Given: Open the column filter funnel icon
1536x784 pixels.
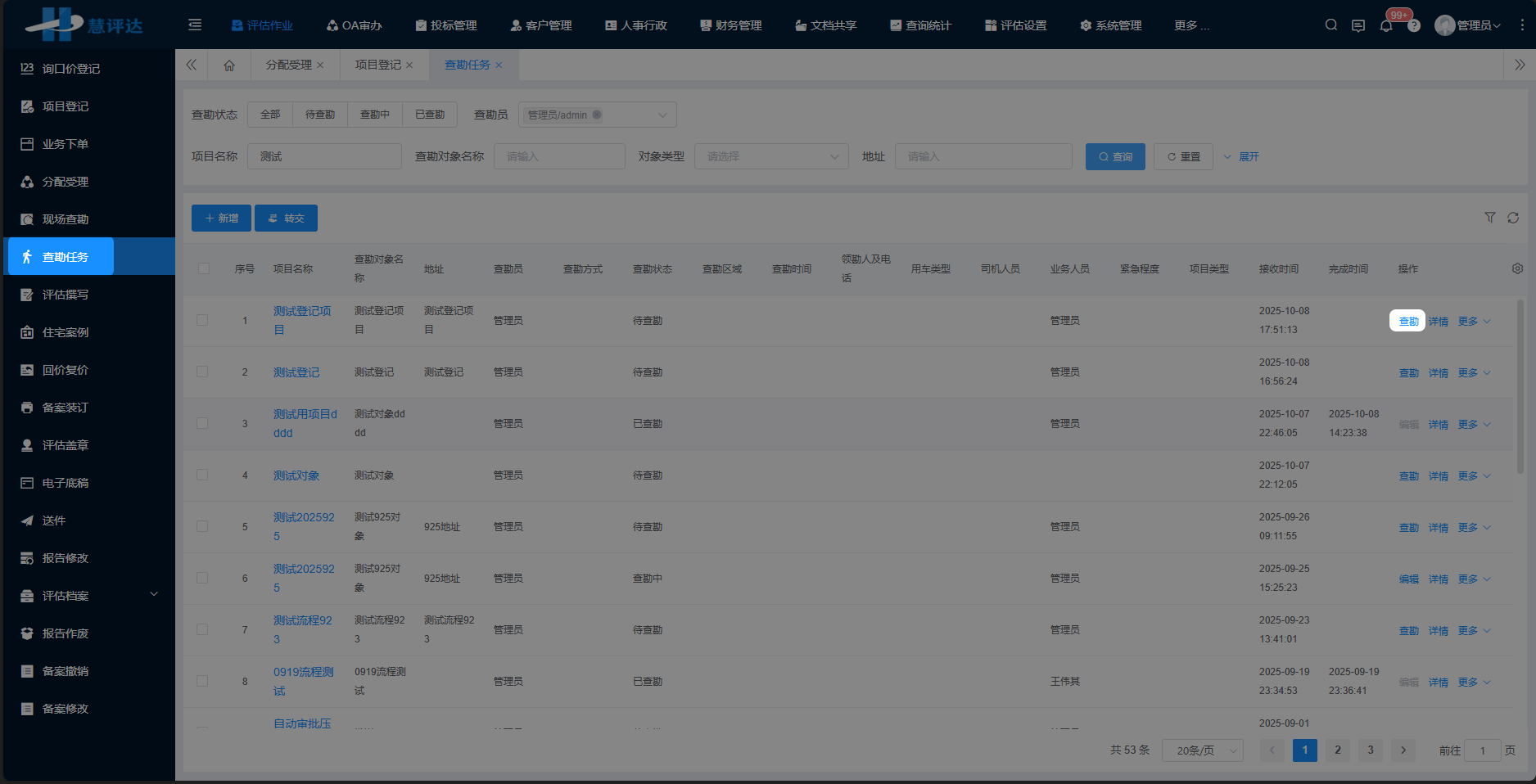Looking at the screenshot, I should [x=1489, y=218].
